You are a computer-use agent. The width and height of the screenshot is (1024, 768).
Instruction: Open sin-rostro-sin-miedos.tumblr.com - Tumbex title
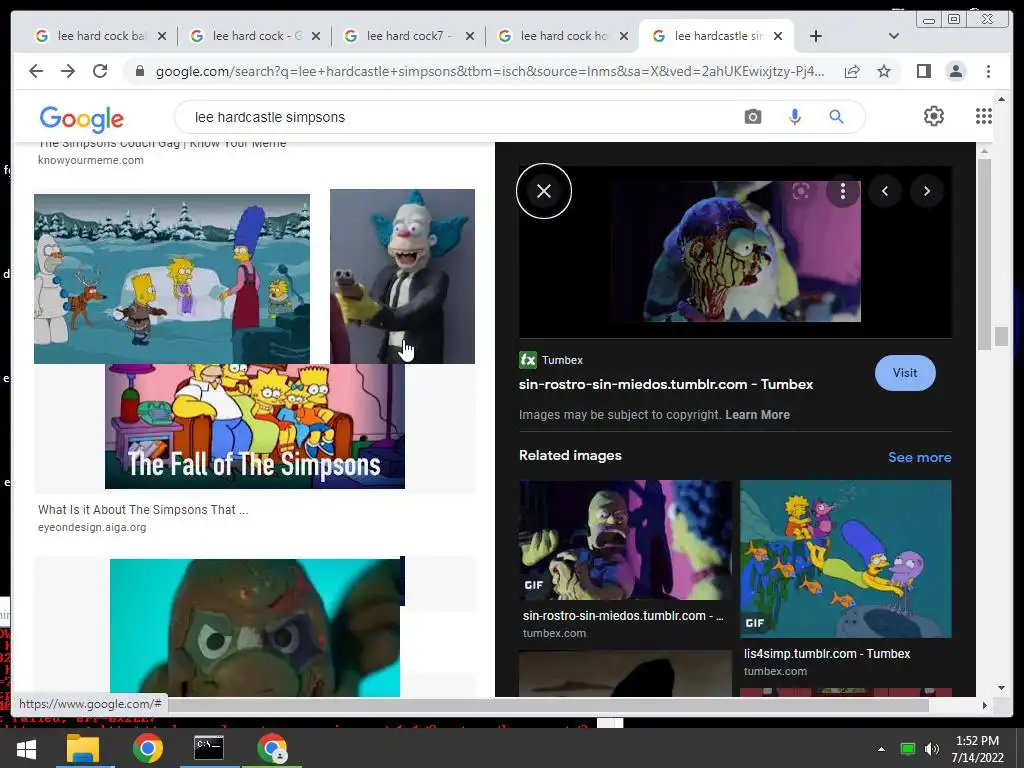tap(666, 384)
